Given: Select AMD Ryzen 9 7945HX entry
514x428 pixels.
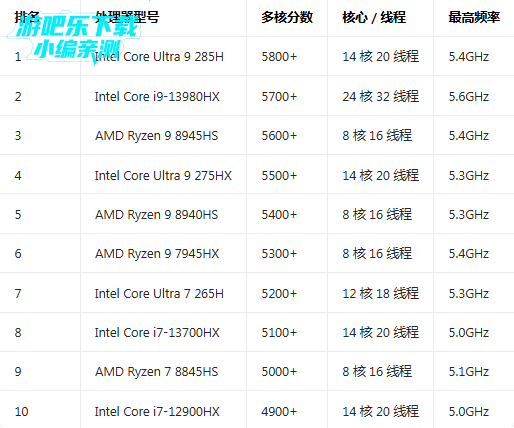Looking at the screenshot, I should [x=157, y=254].
